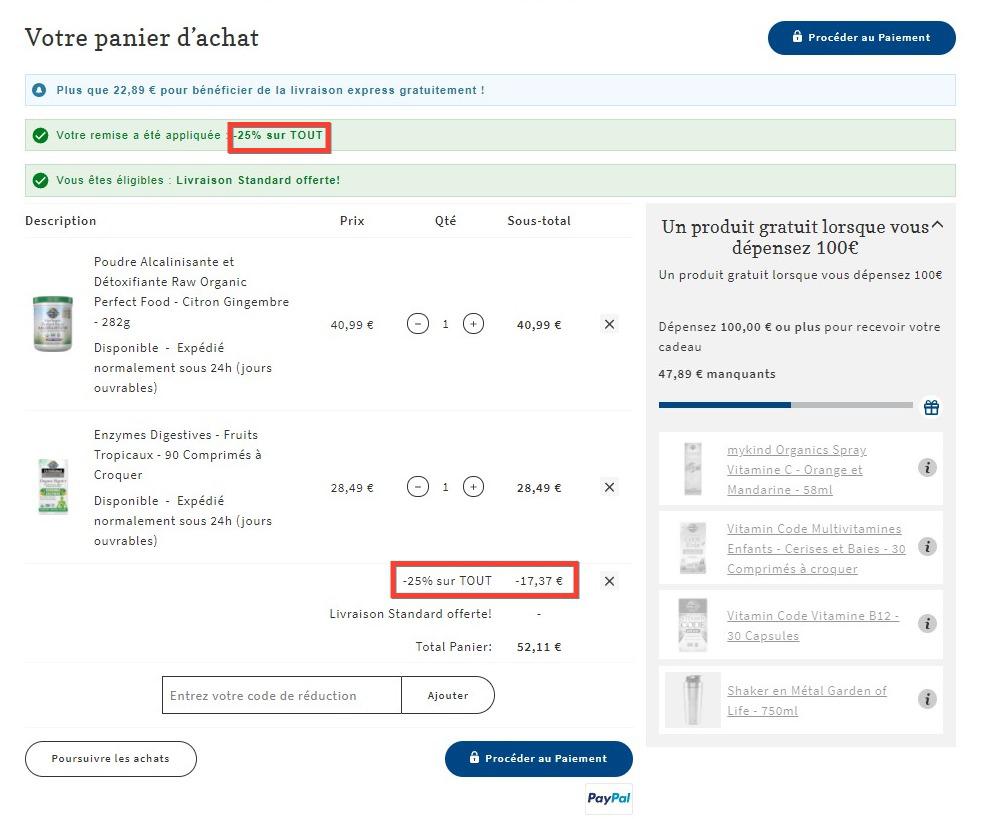This screenshot has width=999, height=819.
Task: Click Poursuivre les achats button
Action: pos(111,758)
